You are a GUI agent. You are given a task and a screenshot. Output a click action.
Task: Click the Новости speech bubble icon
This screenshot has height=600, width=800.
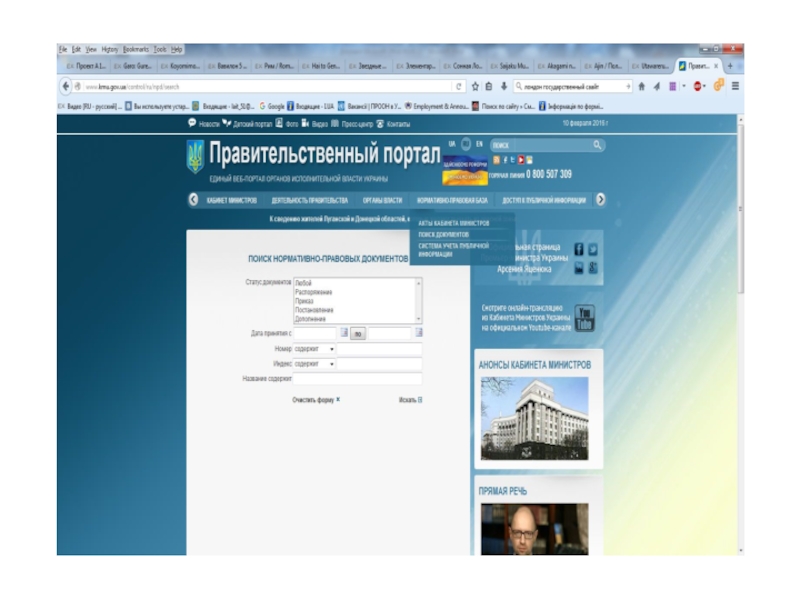192,123
